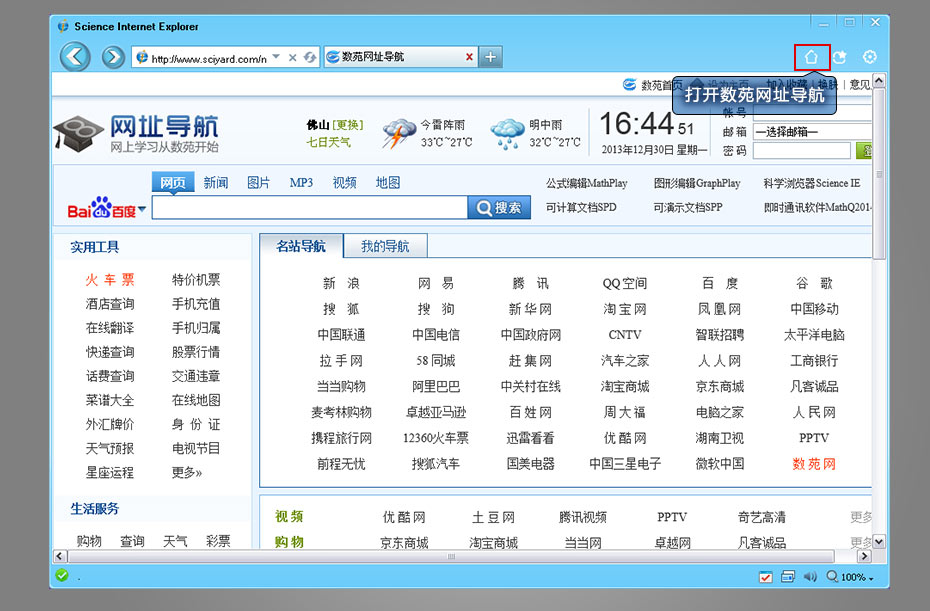Open the 火车票 link
The height and width of the screenshot is (611, 930).
tap(110, 280)
